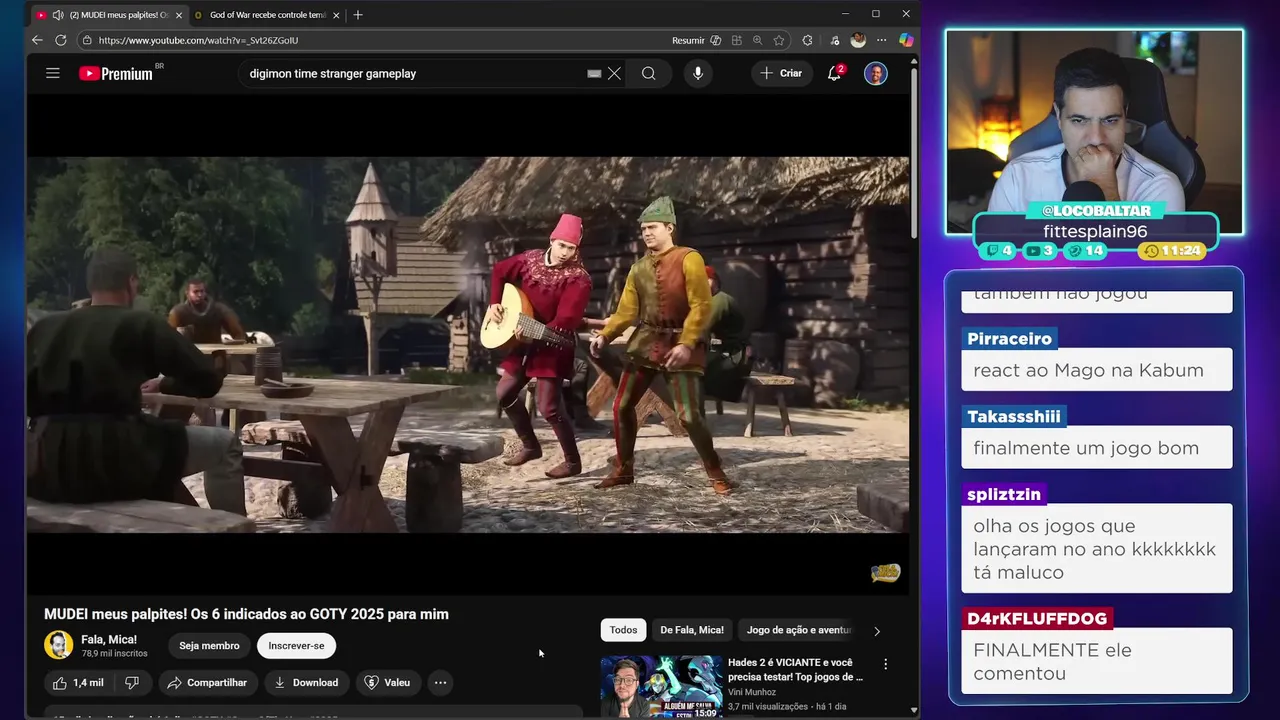Open the browser profile picture
The height and width of the screenshot is (720, 1280).
858,40
